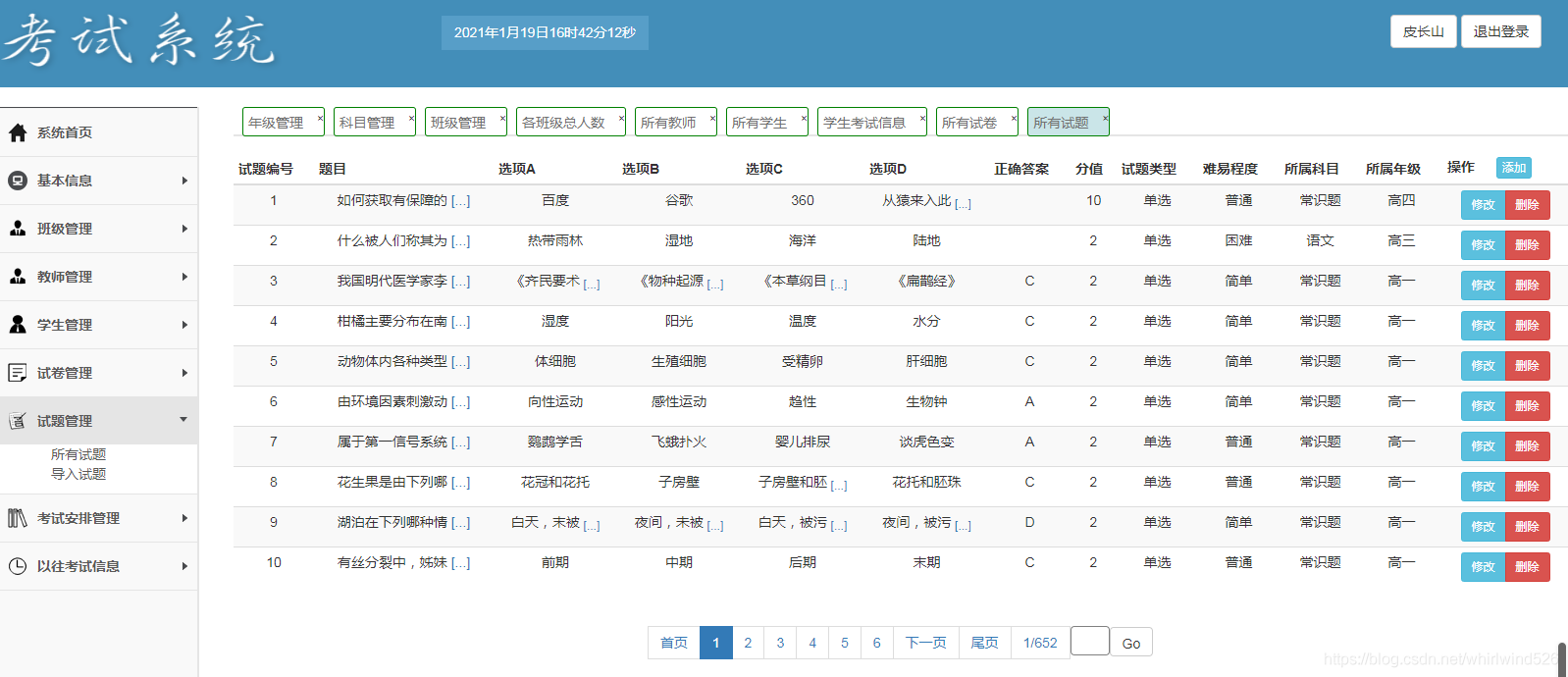The width and height of the screenshot is (1568, 677).
Task: Close the 所有试题 tab with its x
Action: [x=1104, y=119]
